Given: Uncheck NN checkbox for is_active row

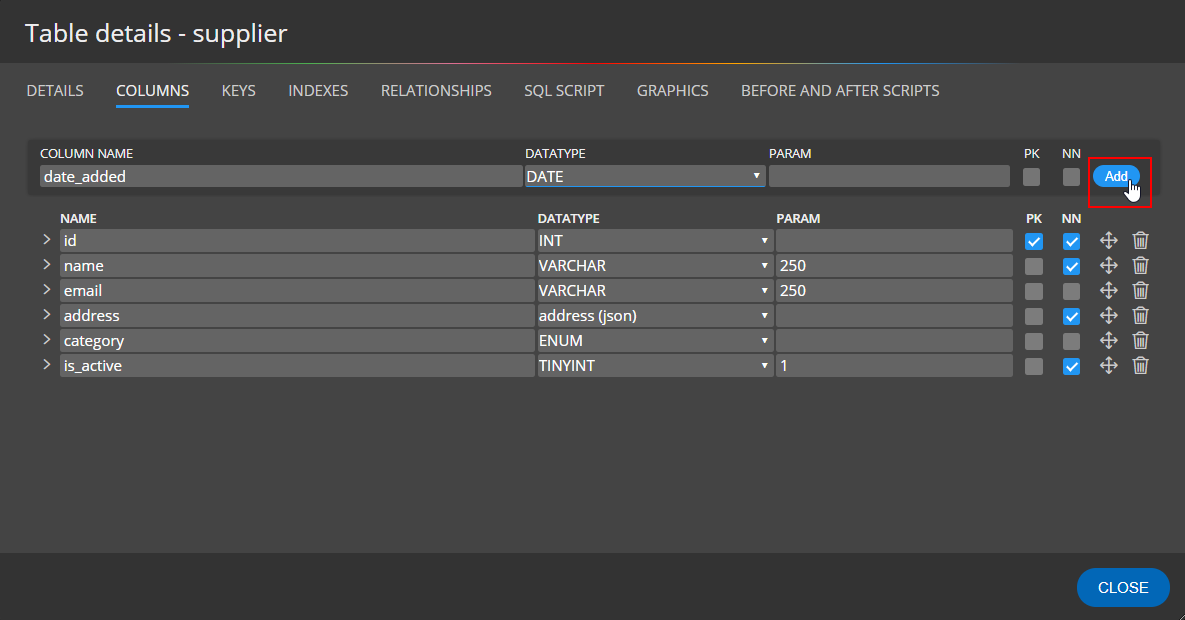Looking at the screenshot, I should [x=1072, y=367].
